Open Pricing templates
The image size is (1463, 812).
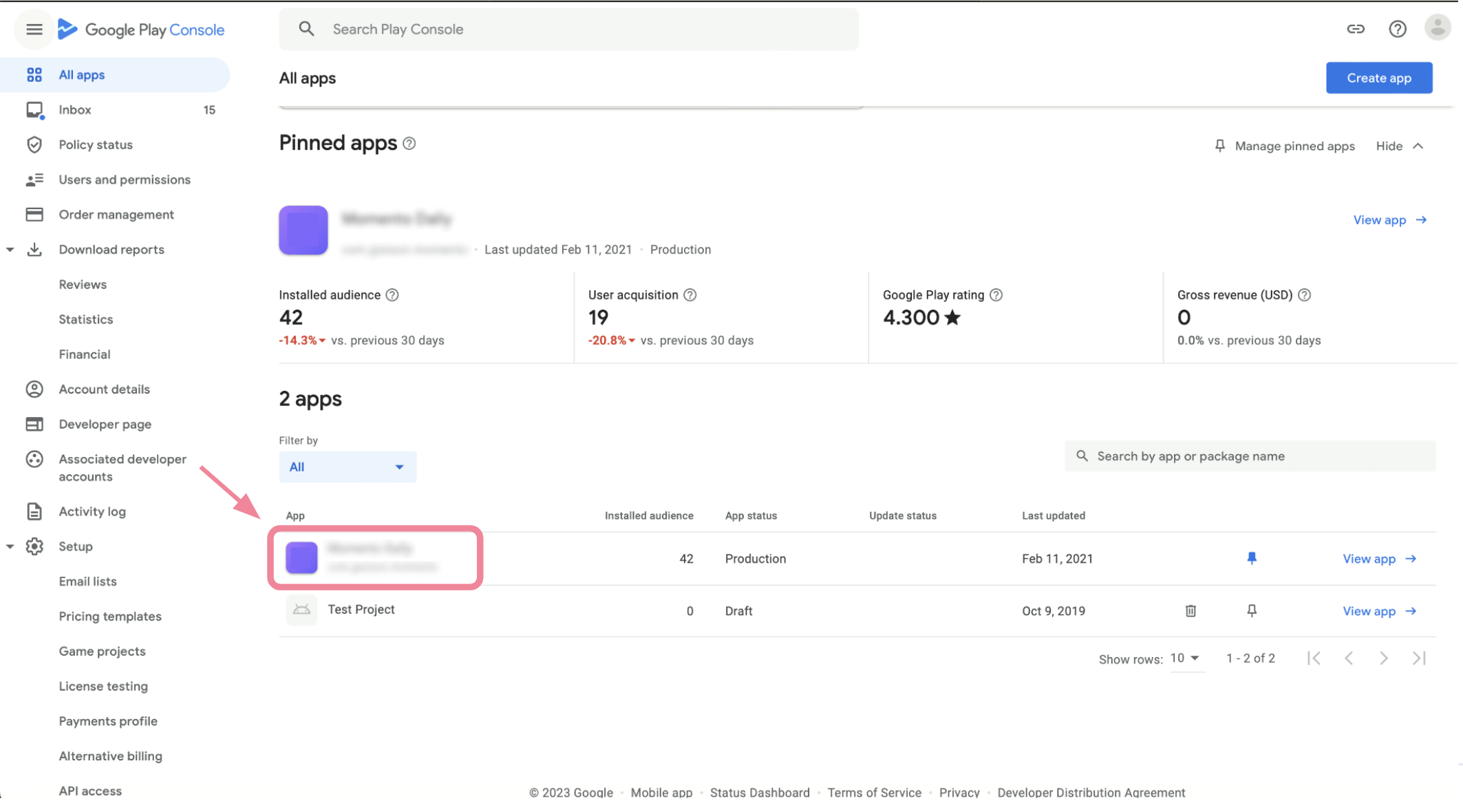(x=110, y=617)
